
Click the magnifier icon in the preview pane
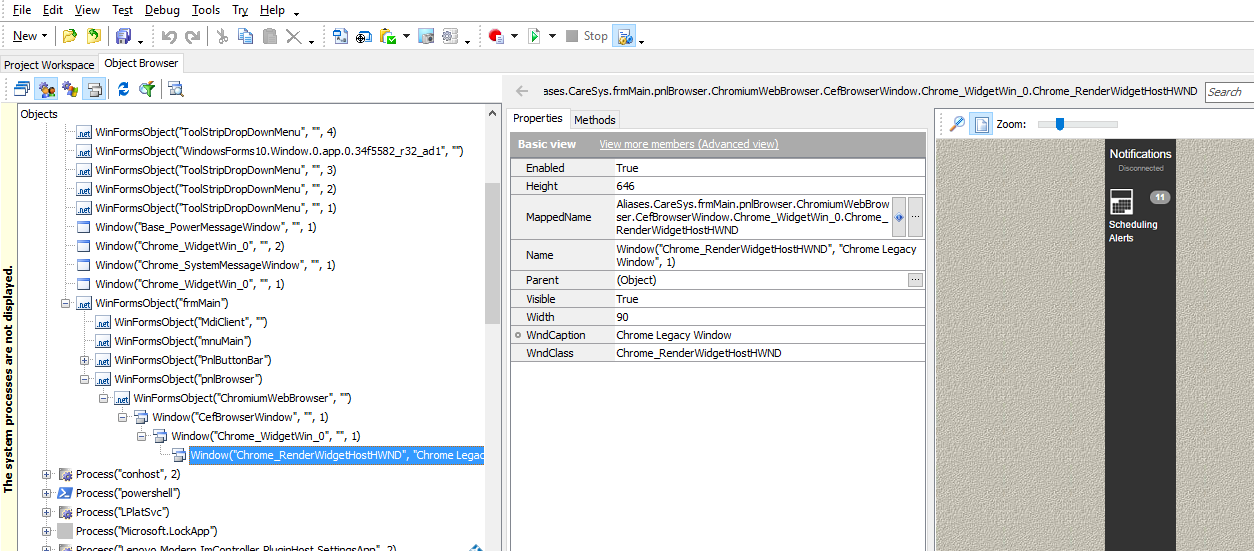point(957,124)
